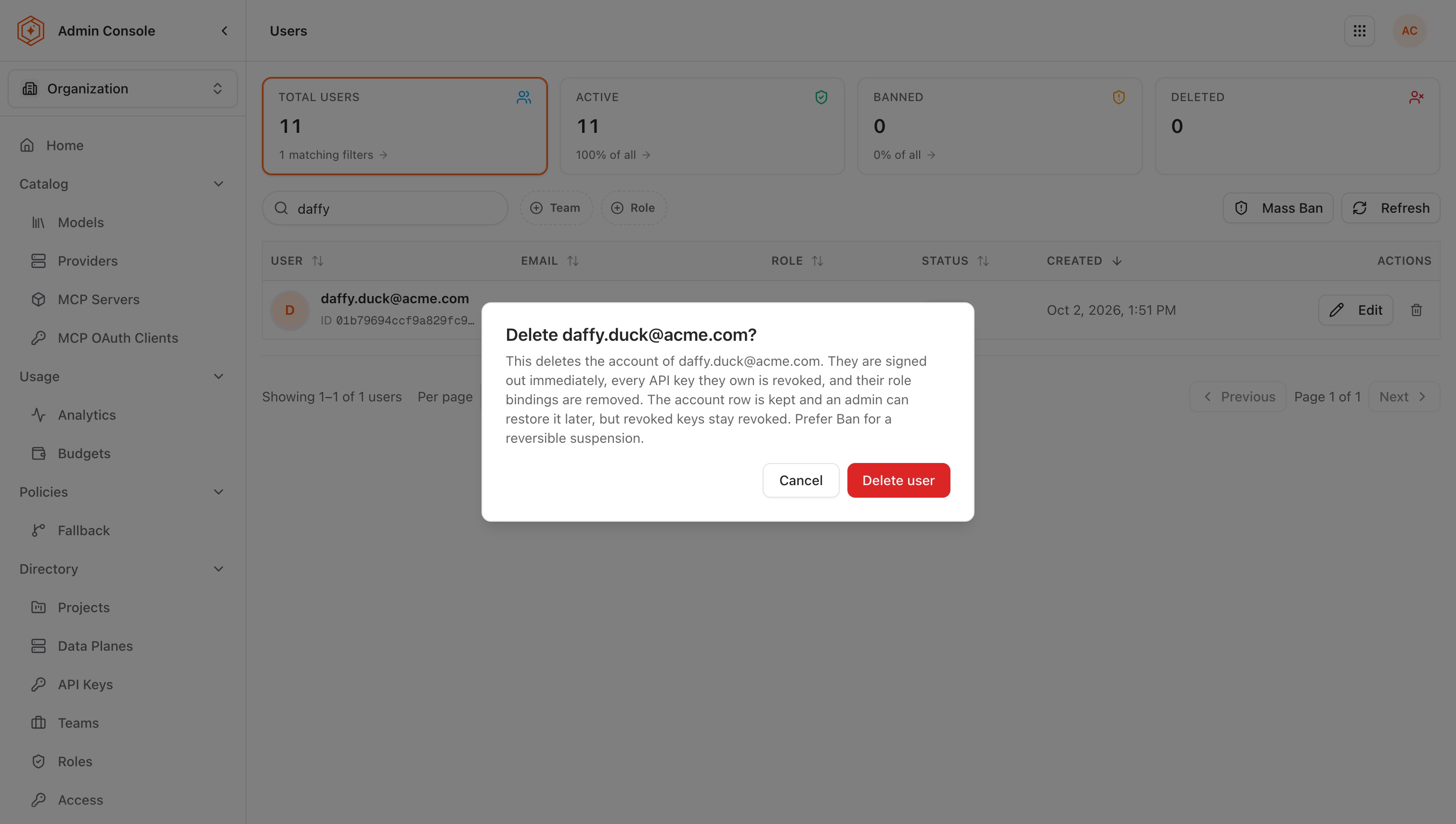1456x824 pixels.
Task: Click the Deleted users card
Action: (1297, 126)
